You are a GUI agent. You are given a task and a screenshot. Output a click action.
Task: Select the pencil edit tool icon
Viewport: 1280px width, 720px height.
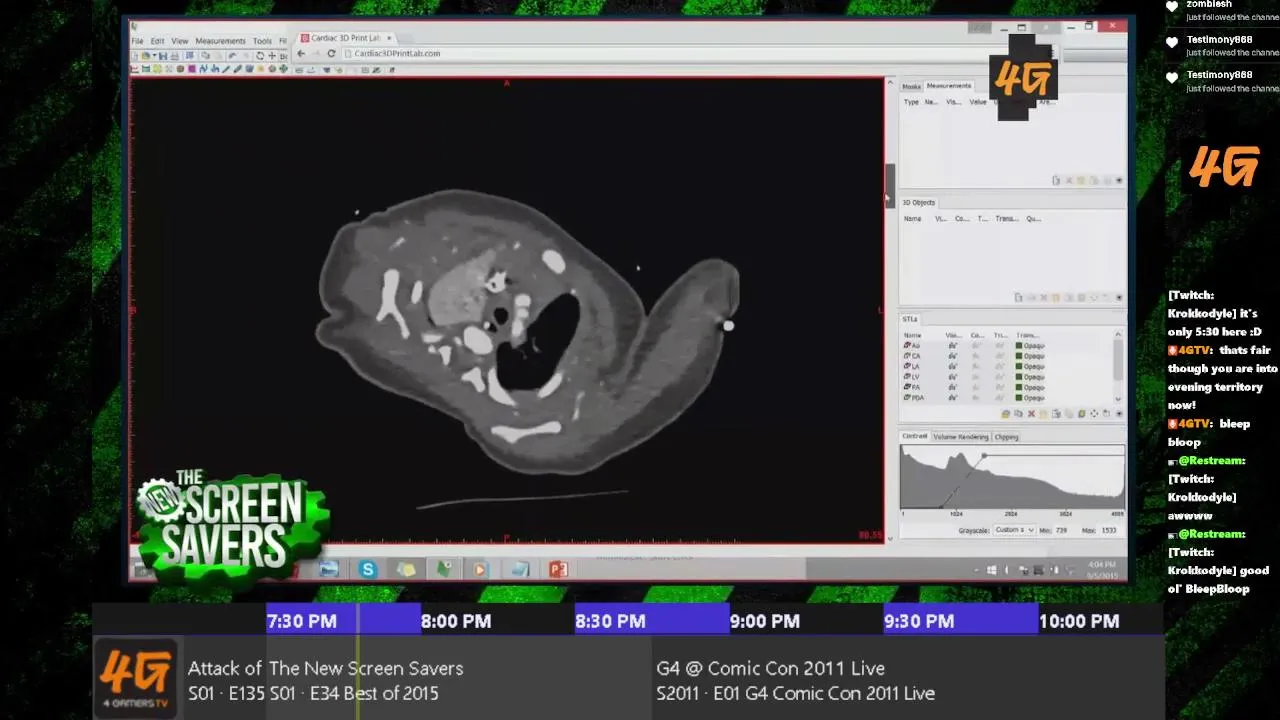pyautogui.click(x=237, y=69)
